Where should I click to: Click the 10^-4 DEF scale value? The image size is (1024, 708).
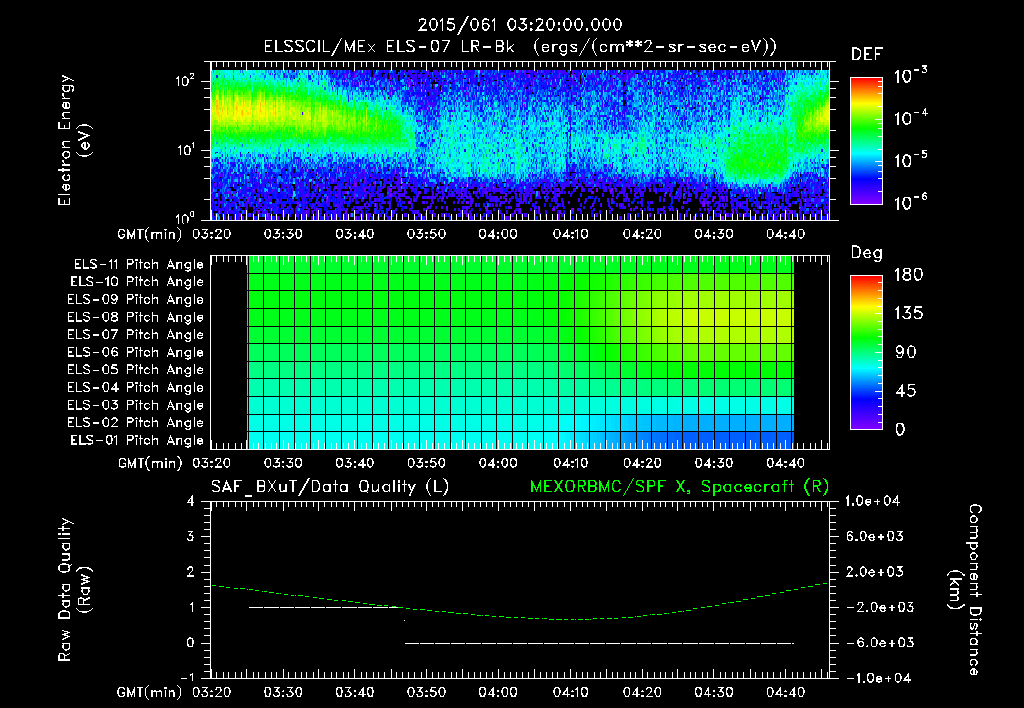[910, 118]
